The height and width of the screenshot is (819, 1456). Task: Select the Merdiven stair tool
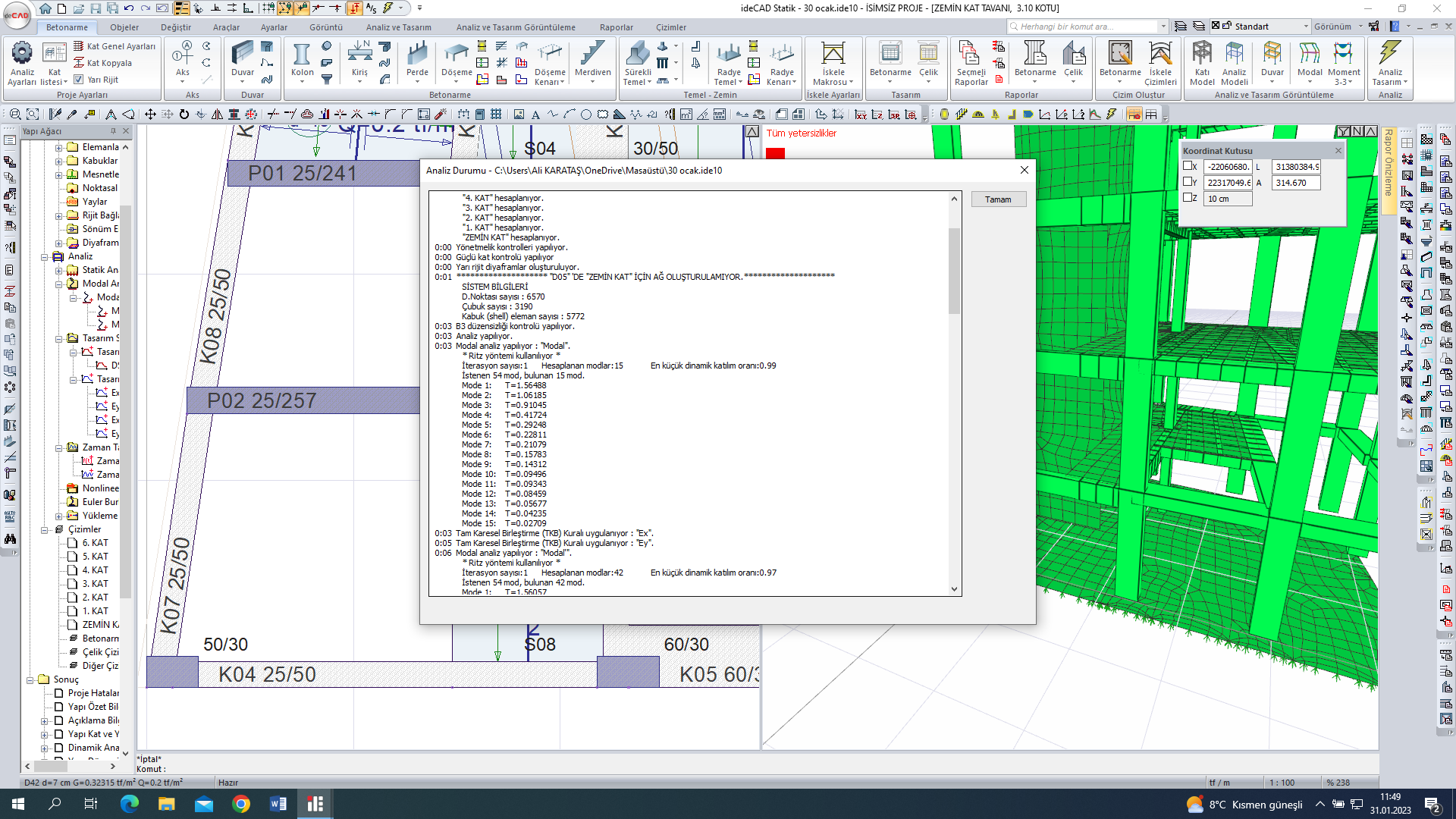(592, 61)
